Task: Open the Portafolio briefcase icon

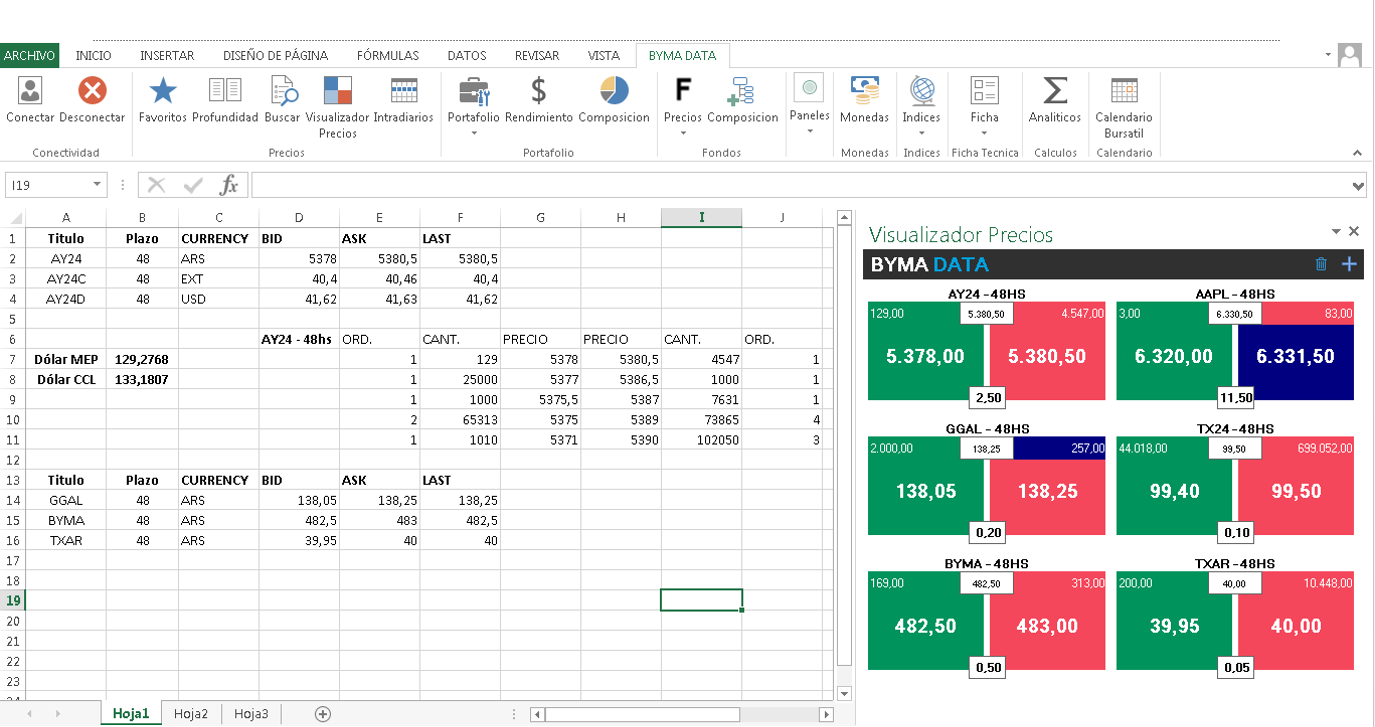Action: point(474,91)
